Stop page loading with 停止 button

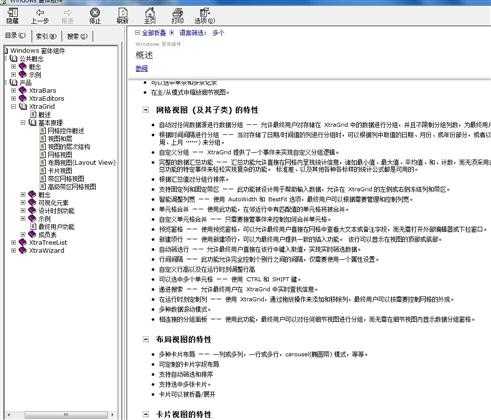pos(95,16)
